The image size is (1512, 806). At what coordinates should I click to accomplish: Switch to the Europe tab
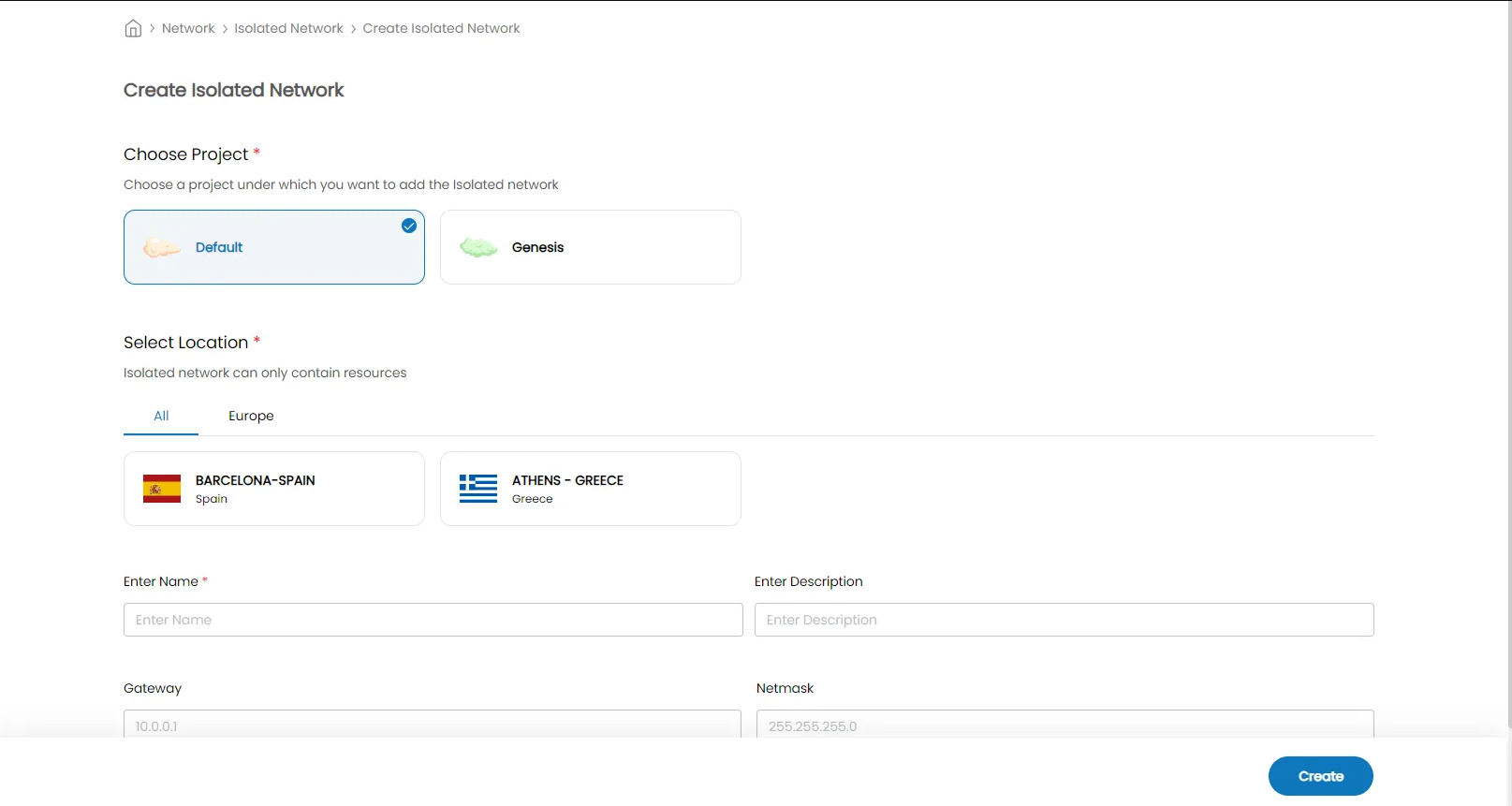[x=251, y=416]
